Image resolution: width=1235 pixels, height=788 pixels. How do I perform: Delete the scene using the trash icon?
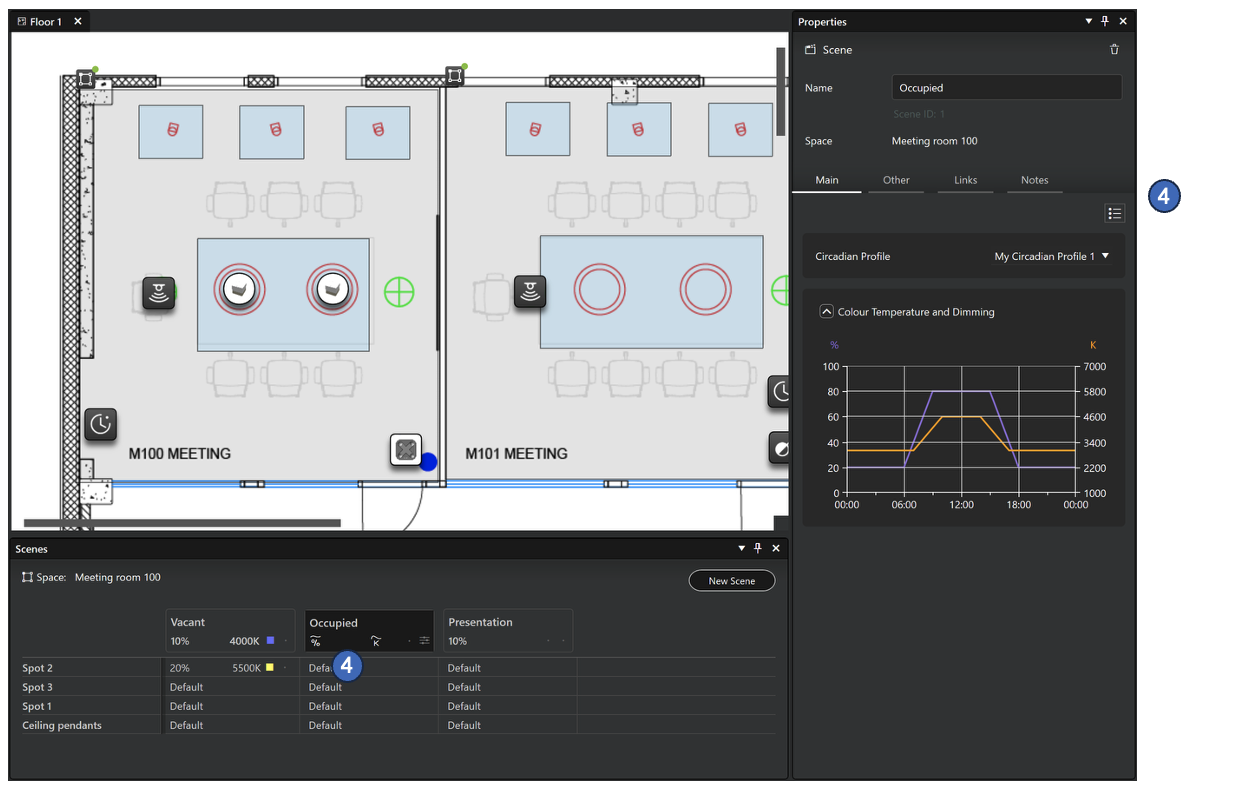[1114, 50]
